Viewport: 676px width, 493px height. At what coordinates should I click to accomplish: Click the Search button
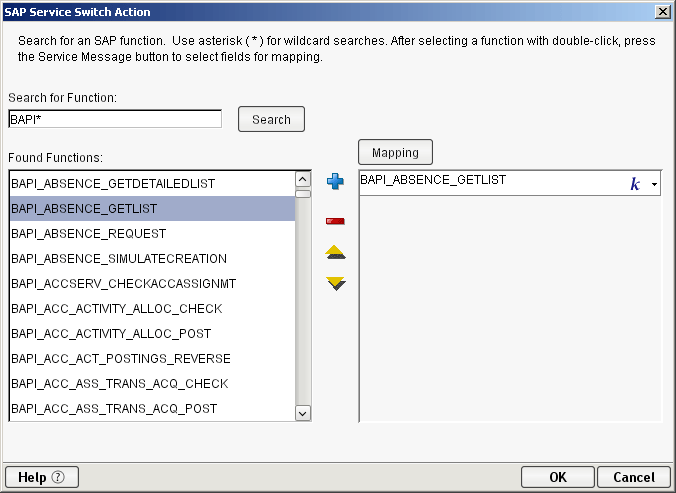(271, 119)
